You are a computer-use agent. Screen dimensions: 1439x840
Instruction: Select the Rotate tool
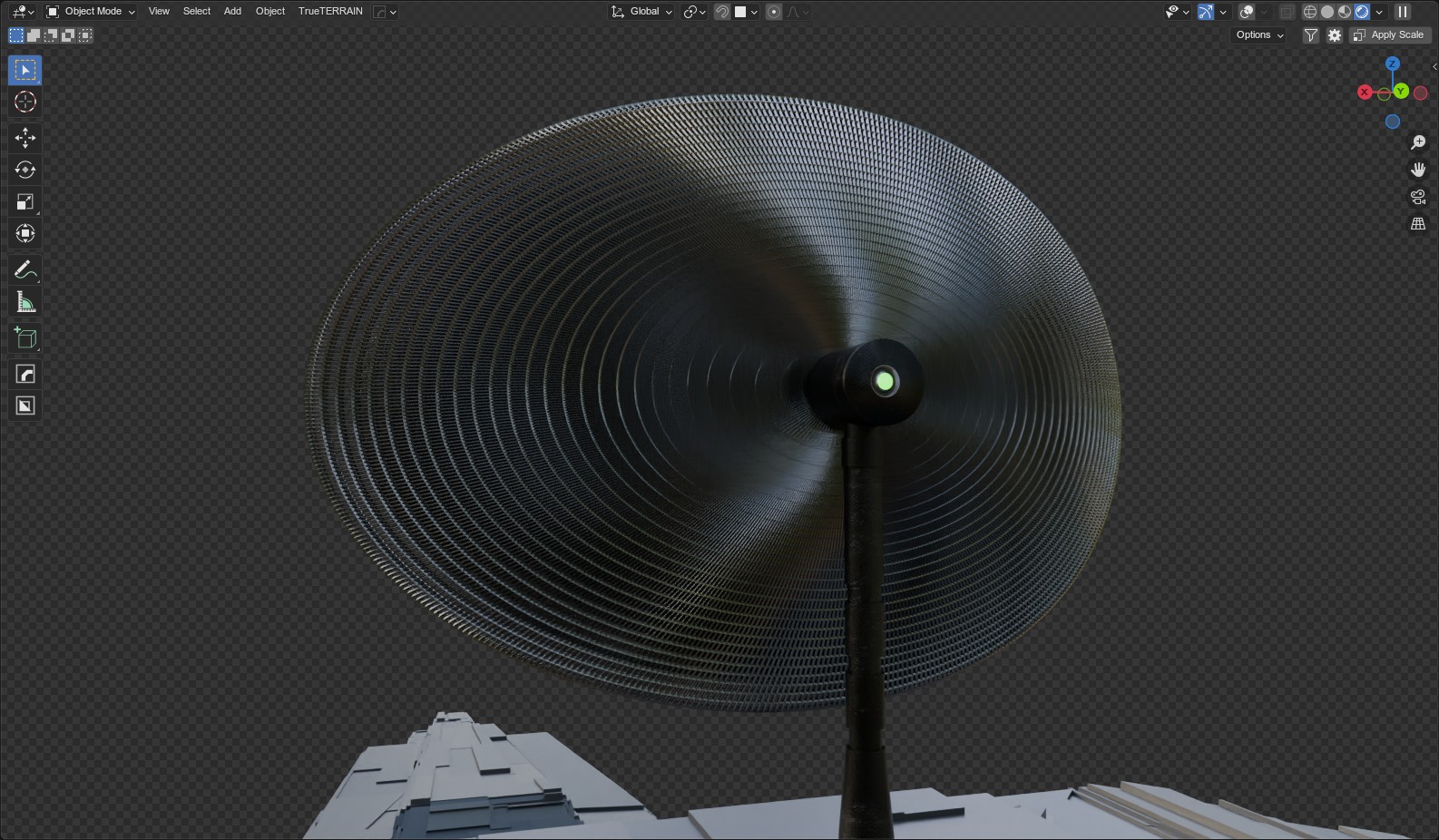[25, 170]
